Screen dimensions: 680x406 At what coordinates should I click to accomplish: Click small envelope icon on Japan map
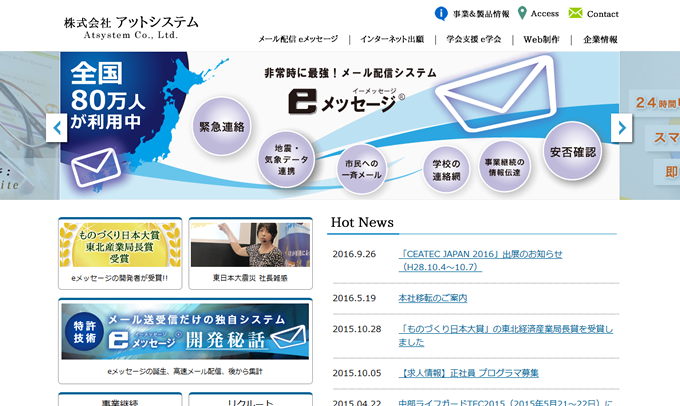click(96, 167)
